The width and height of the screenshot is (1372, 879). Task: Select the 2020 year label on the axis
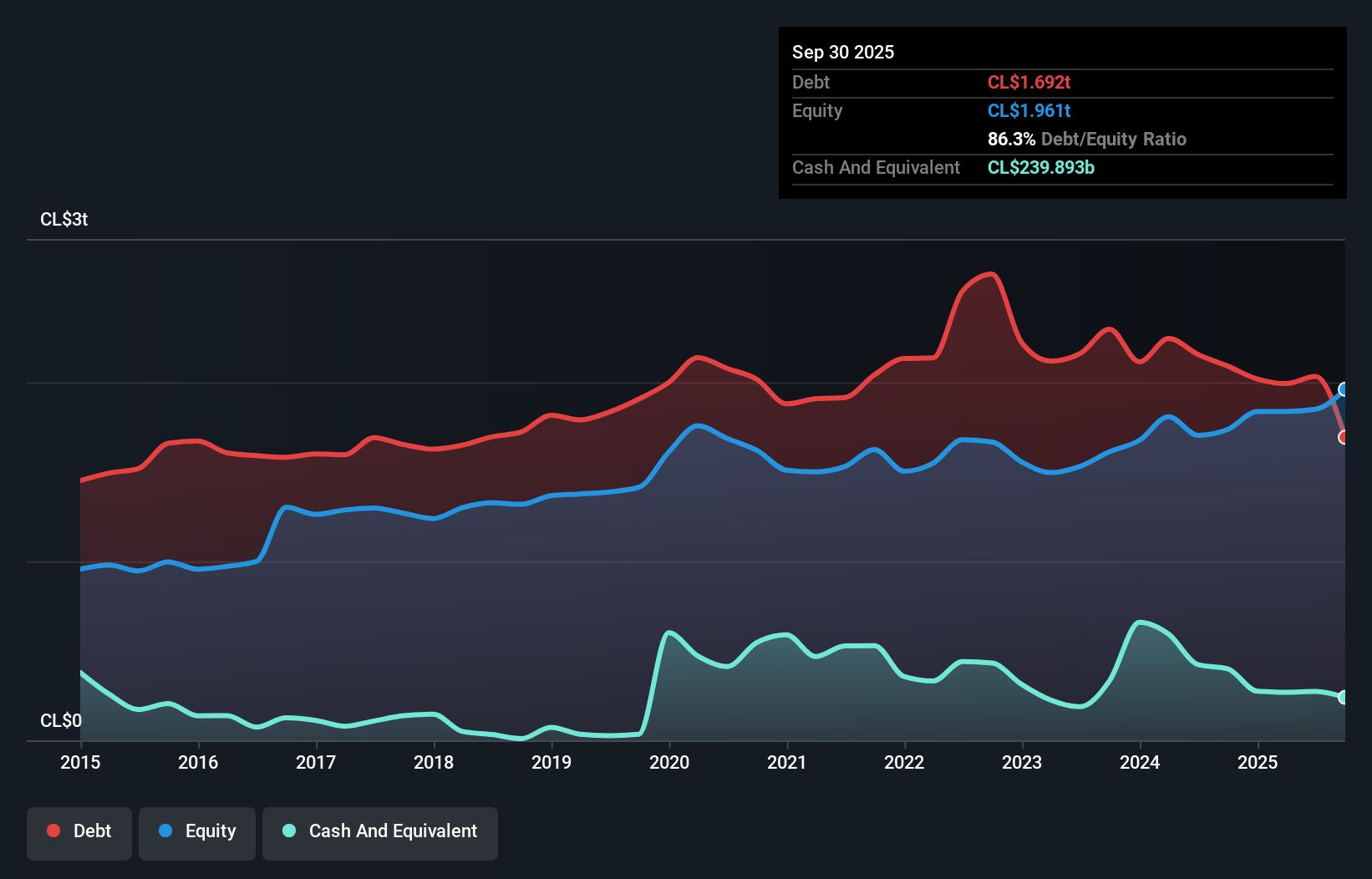669,763
